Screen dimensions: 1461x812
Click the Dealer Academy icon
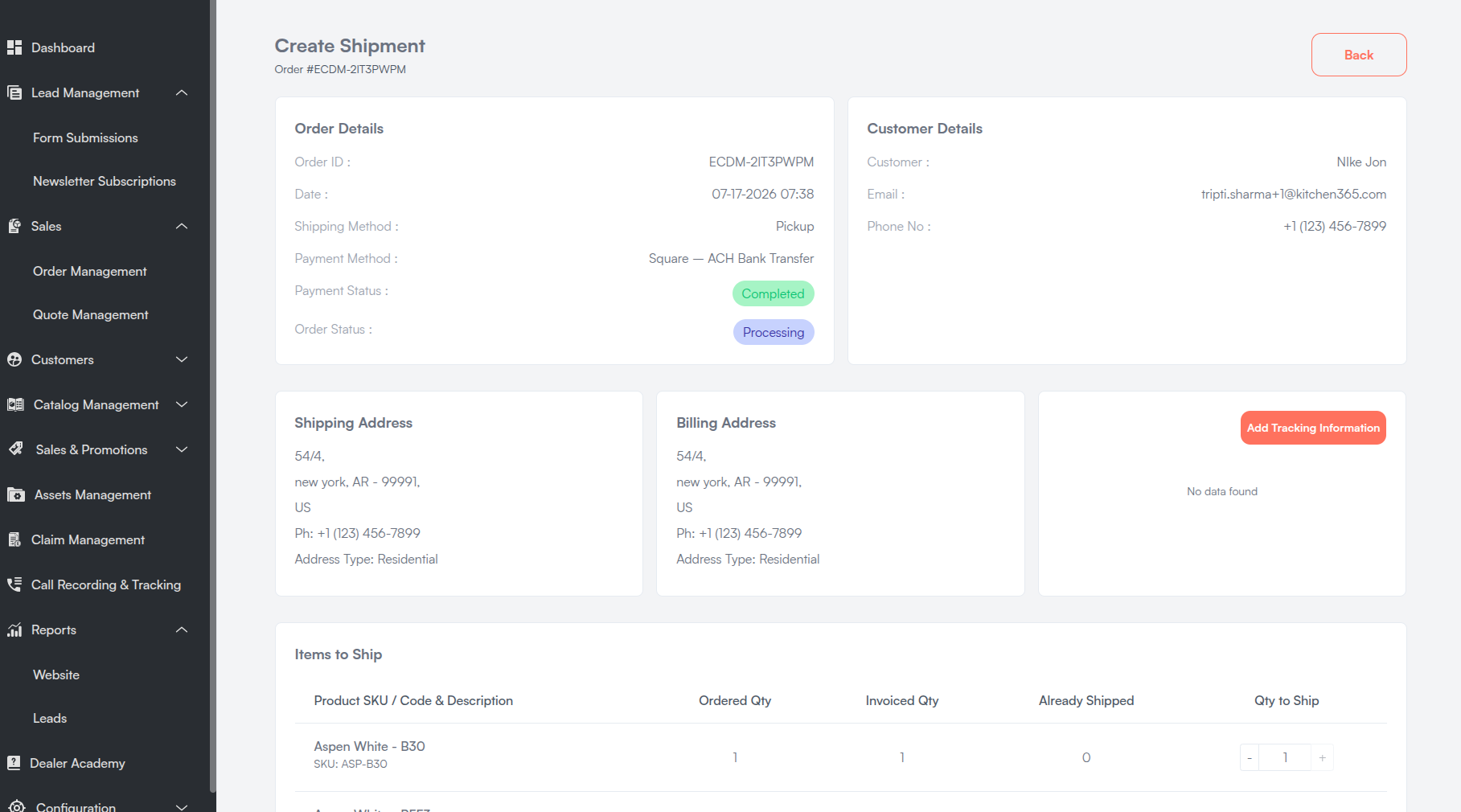pos(14,763)
